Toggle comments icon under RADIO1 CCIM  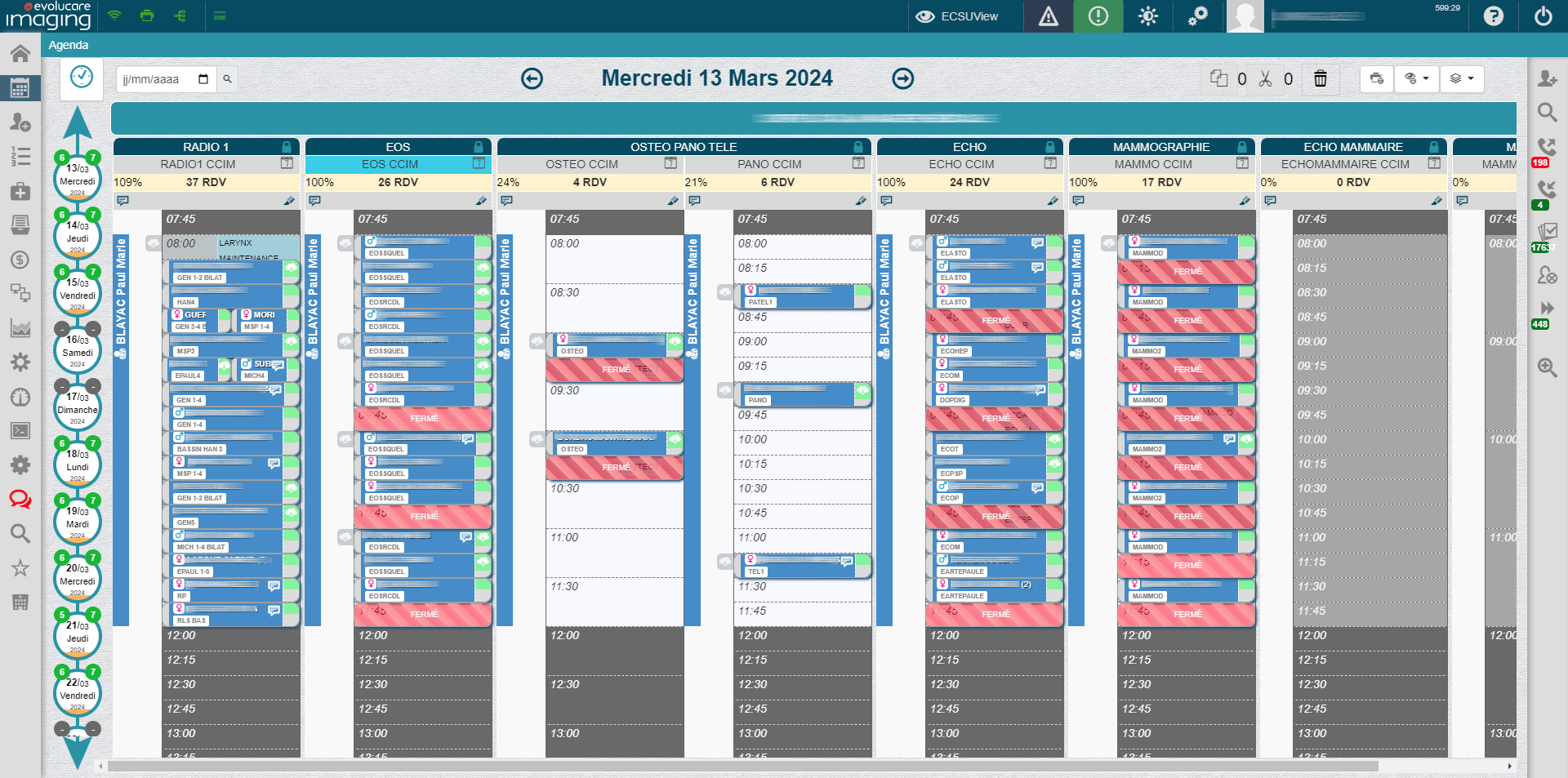122,200
